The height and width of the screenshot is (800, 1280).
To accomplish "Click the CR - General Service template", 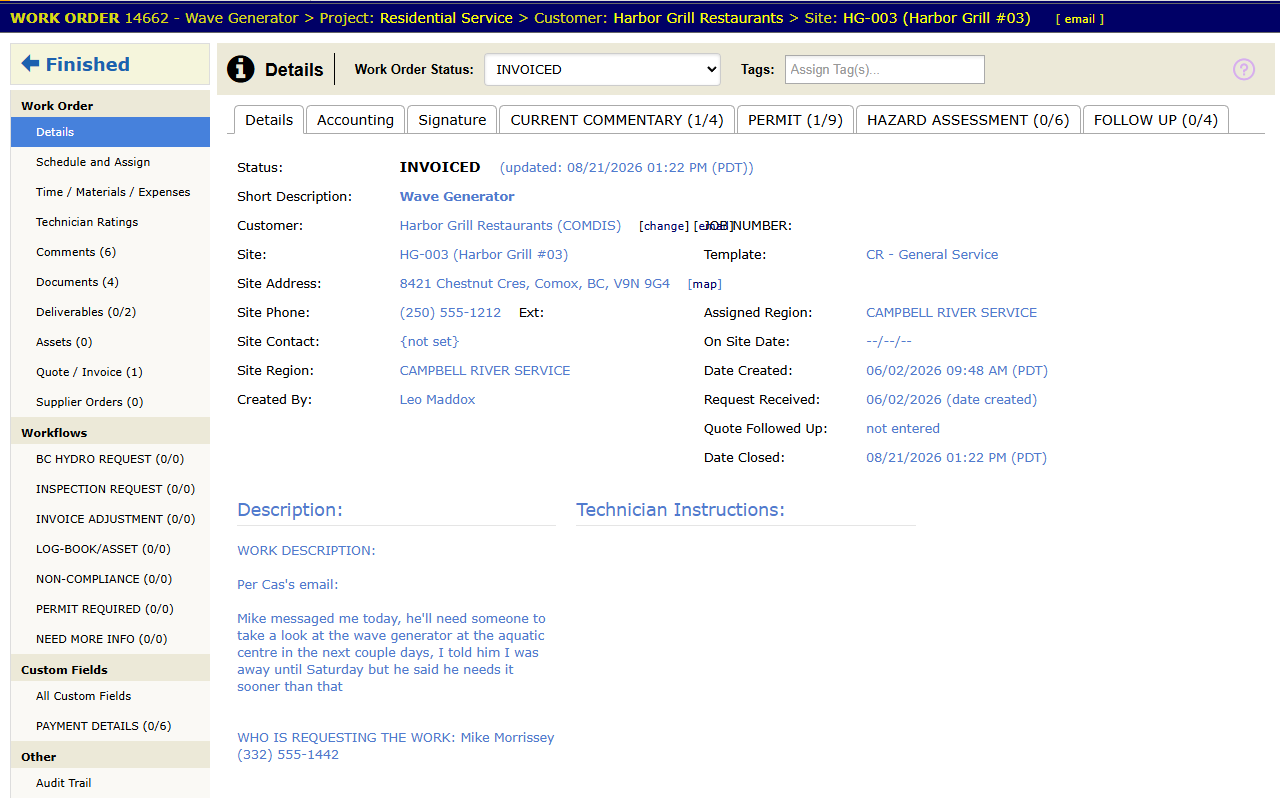I will (932, 255).
